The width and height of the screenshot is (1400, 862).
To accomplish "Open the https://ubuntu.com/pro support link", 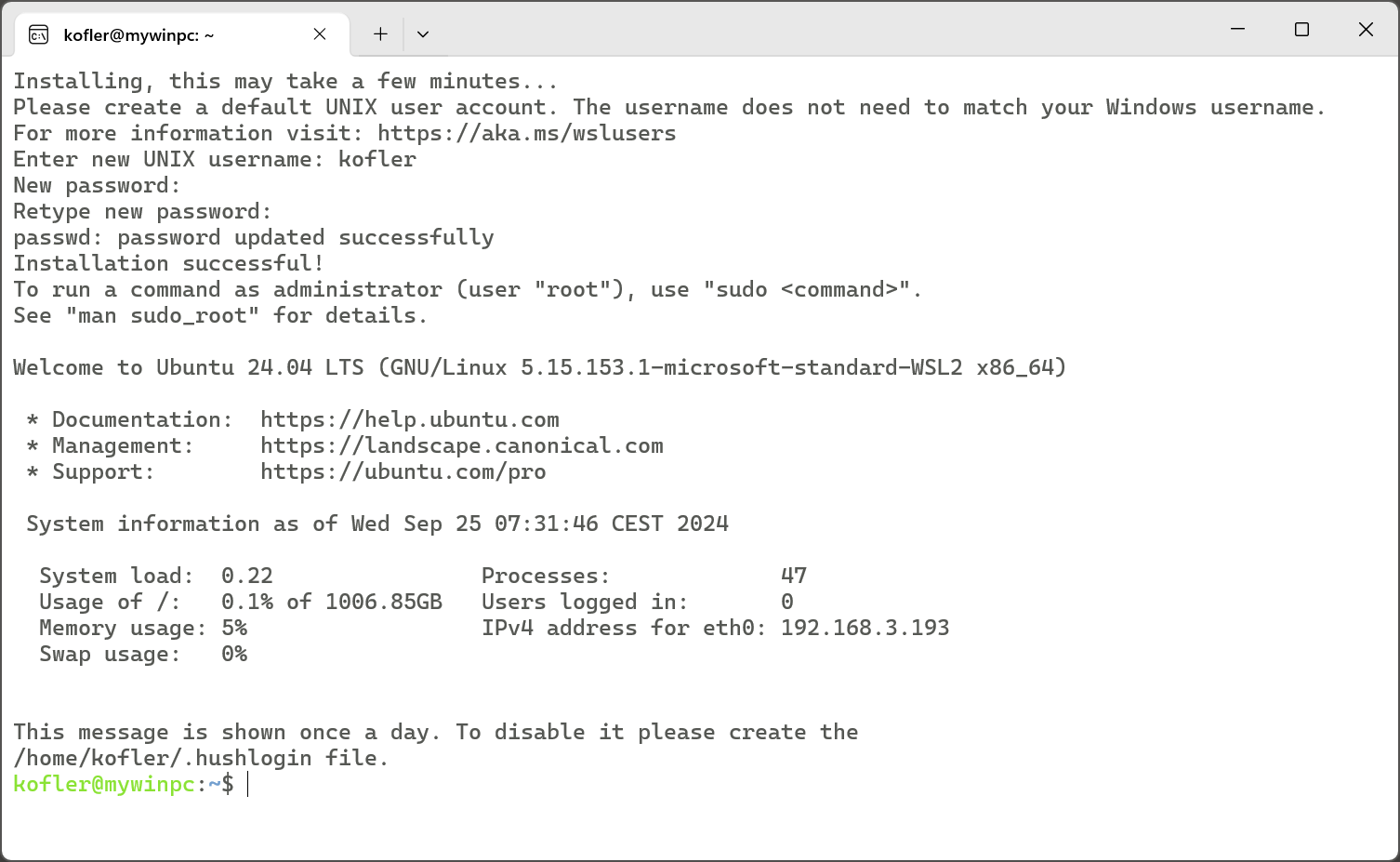I will coord(403,471).
